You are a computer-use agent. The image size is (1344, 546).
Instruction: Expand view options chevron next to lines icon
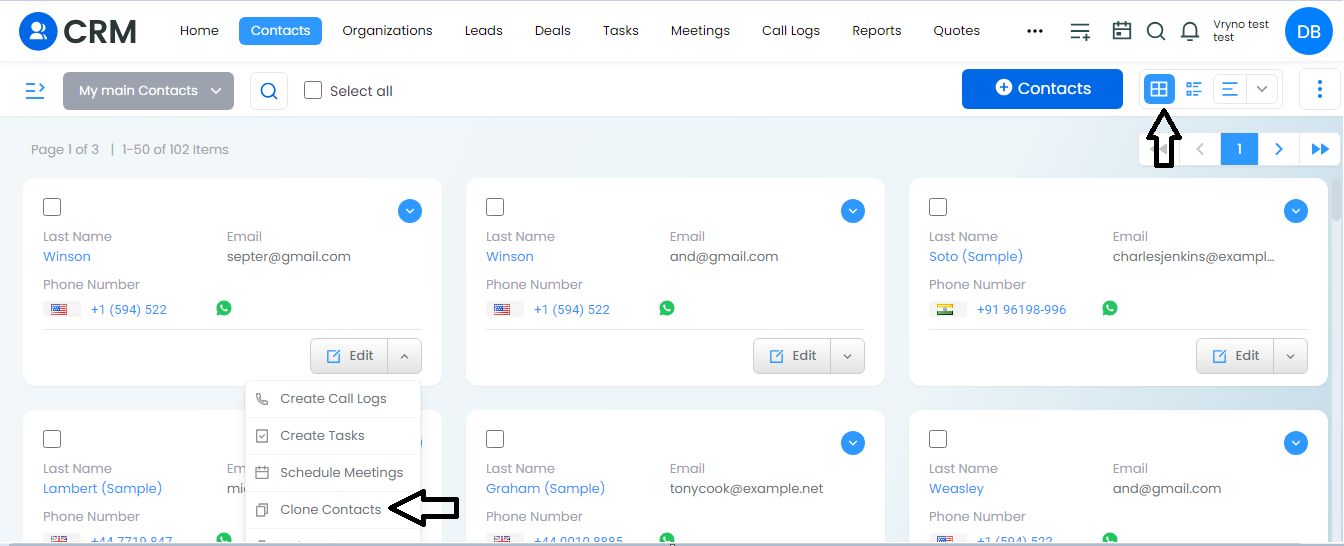click(x=1262, y=89)
